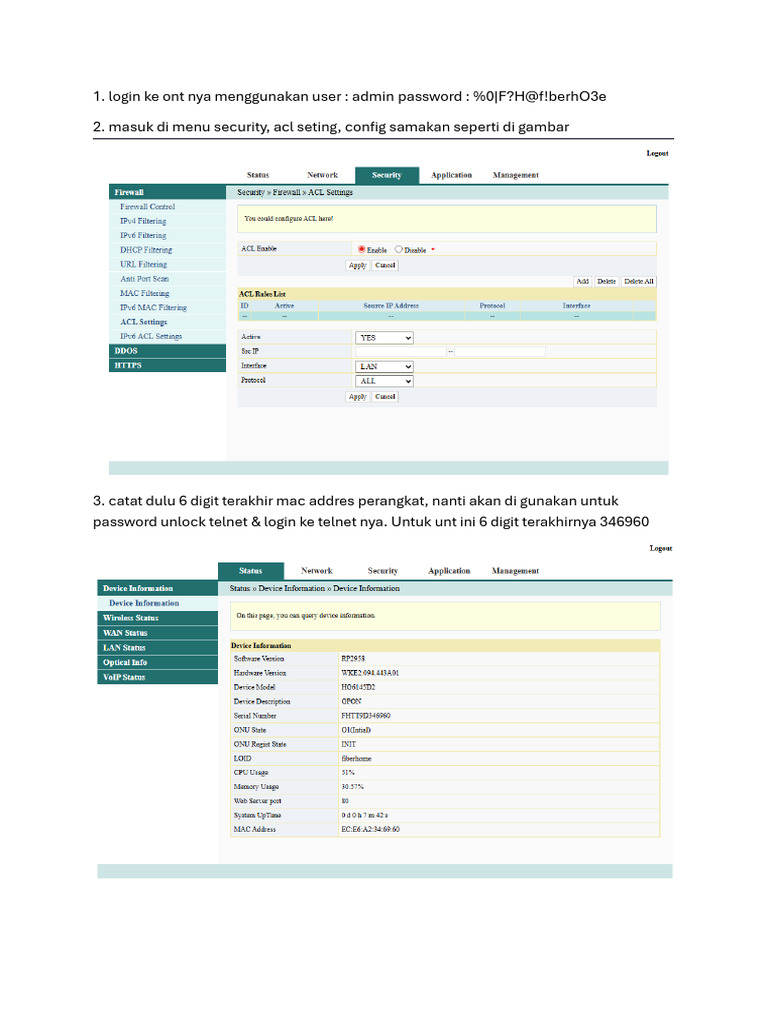Open Security tab in lower screenshot
768x1024 pixels.
pyautogui.click(x=383, y=571)
